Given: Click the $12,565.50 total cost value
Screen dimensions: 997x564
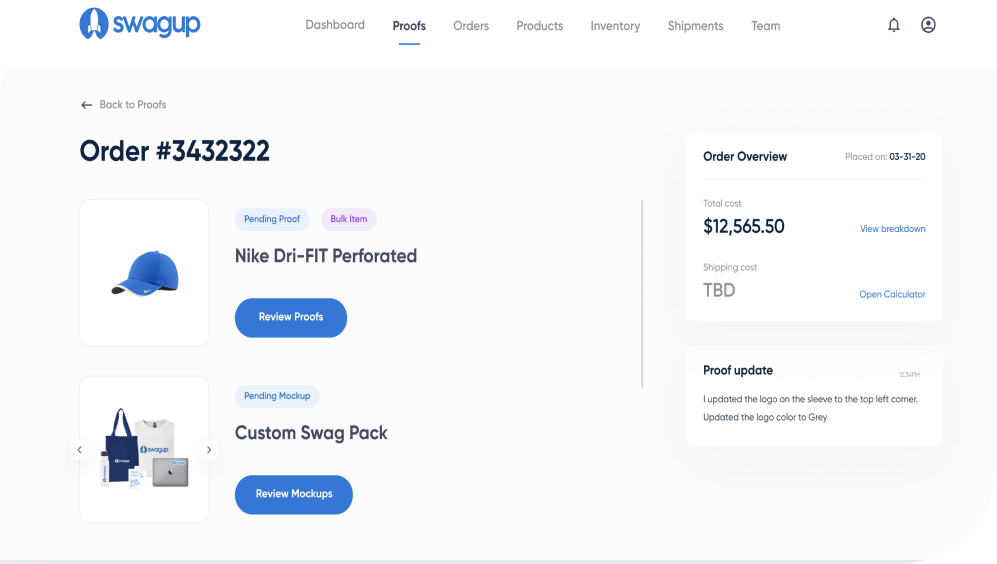Looking at the screenshot, I should [743, 226].
